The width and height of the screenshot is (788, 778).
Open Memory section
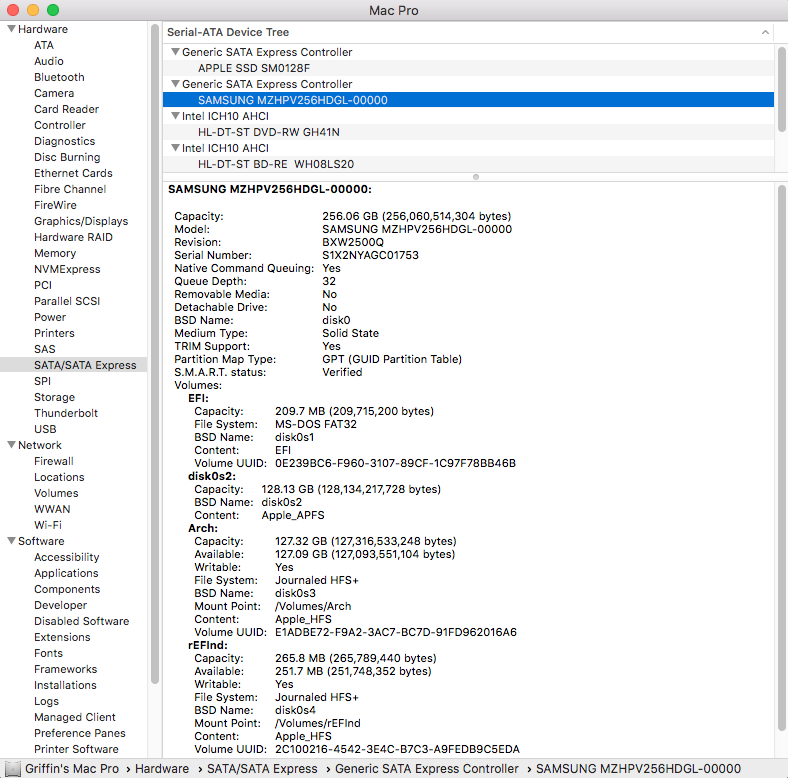point(55,253)
